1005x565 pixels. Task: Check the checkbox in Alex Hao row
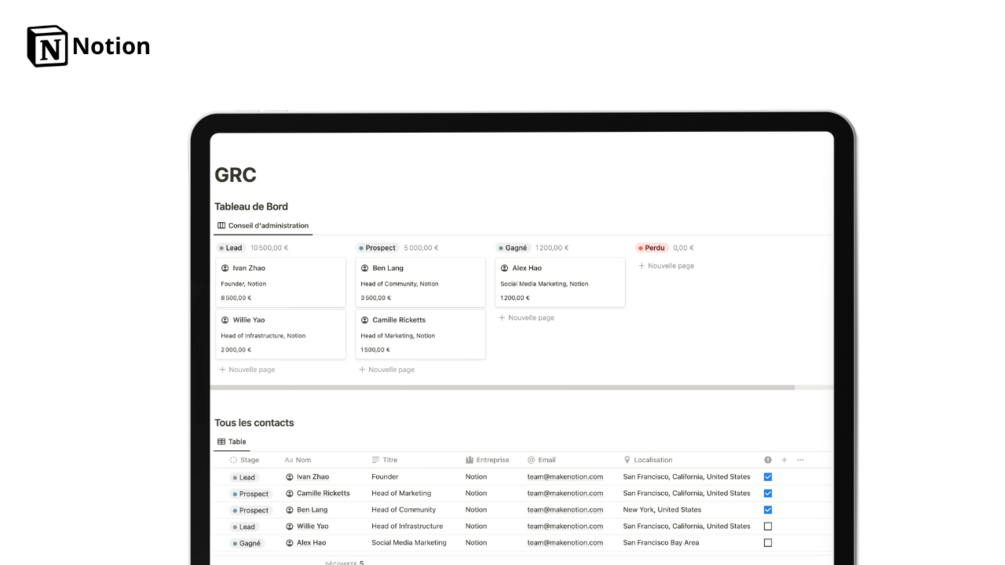tap(768, 543)
